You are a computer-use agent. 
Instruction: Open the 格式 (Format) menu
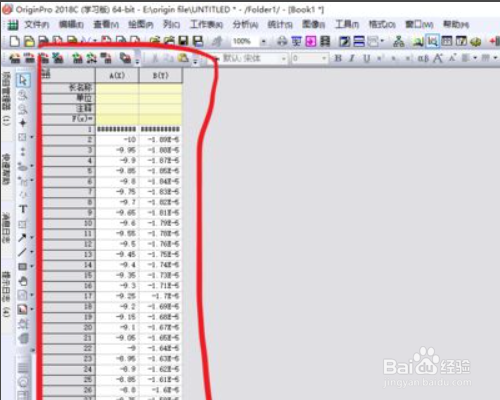pos(382,24)
